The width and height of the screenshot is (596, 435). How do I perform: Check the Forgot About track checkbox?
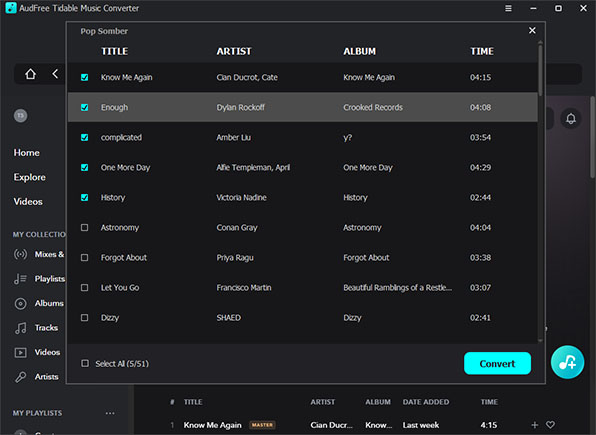[x=84, y=257]
